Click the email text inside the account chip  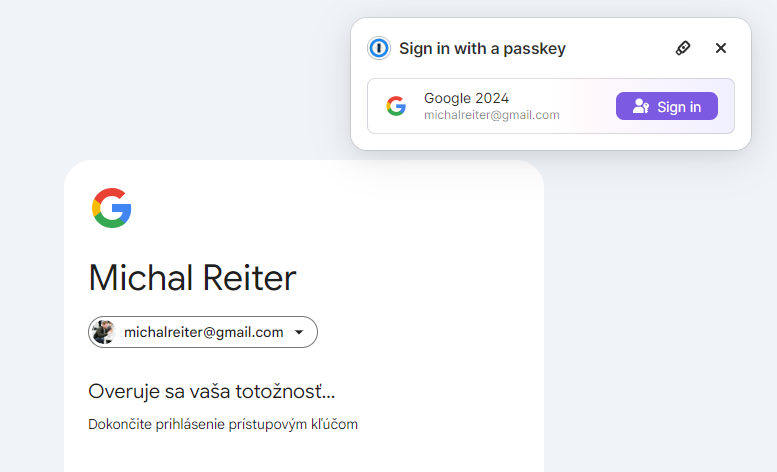[203, 332]
